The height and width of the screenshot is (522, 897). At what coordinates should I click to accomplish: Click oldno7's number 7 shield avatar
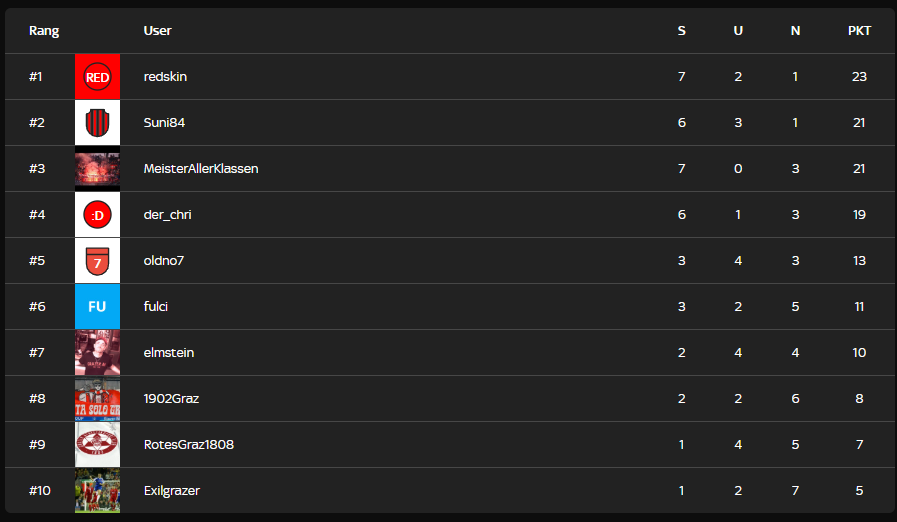point(97,261)
